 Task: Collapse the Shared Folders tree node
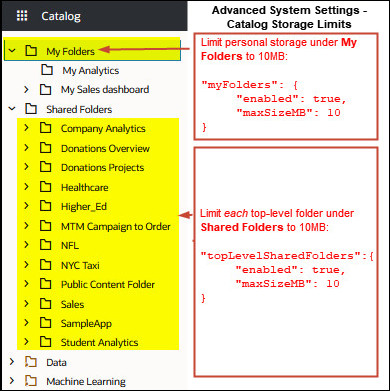(12, 109)
